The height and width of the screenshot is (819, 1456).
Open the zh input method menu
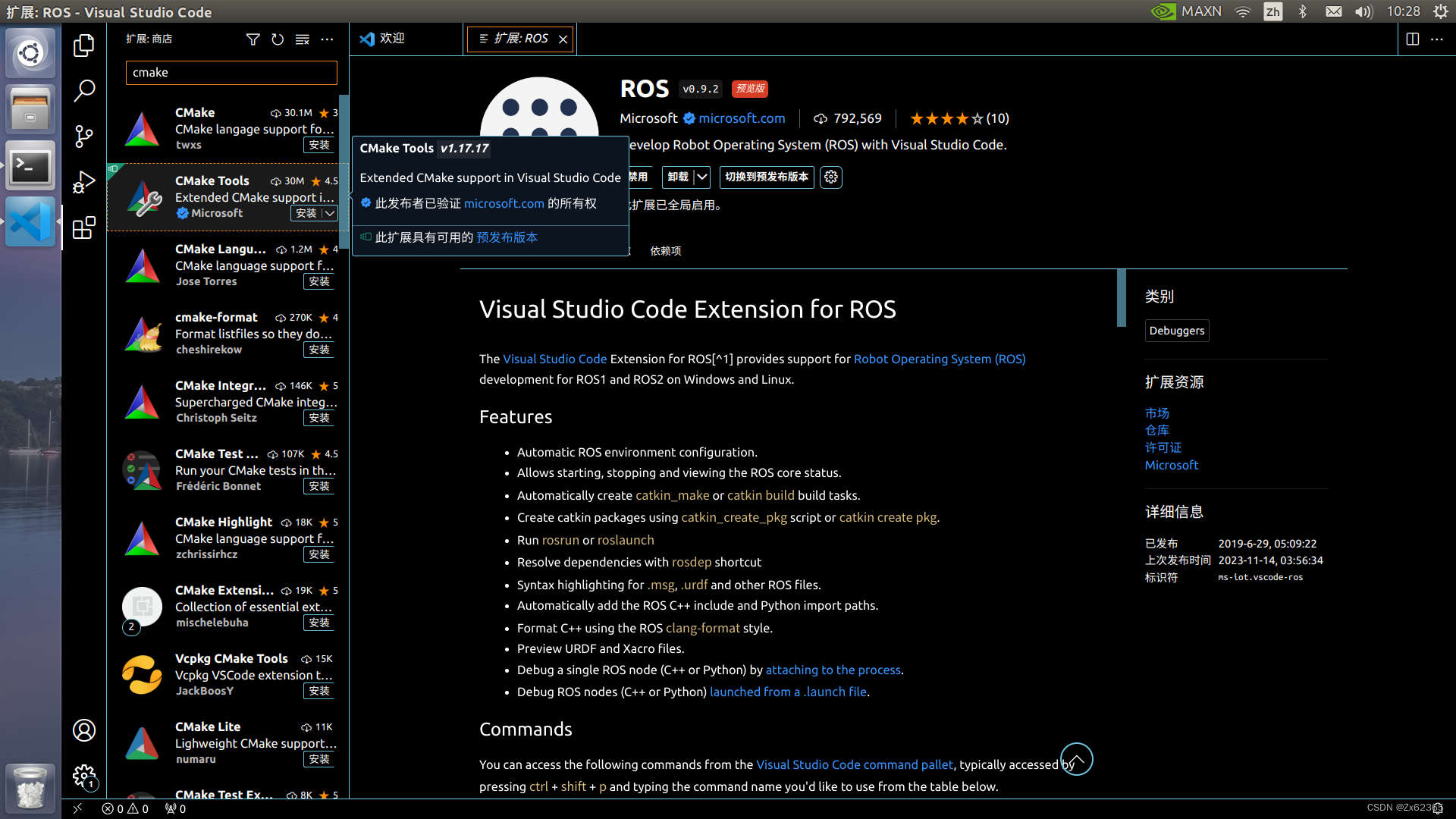[x=1272, y=11]
